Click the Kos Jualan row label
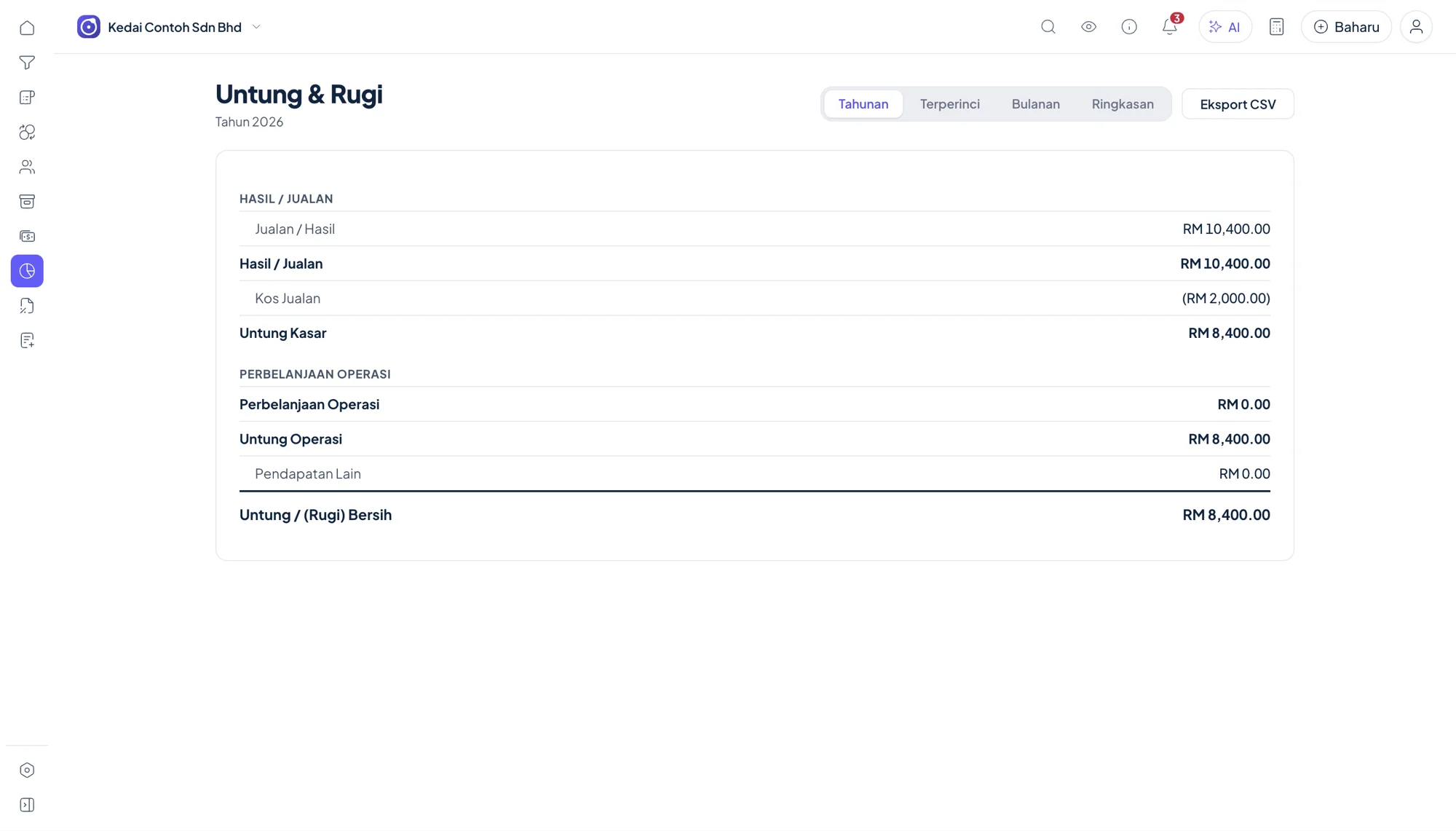The image size is (1456, 831). pos(288,298)
